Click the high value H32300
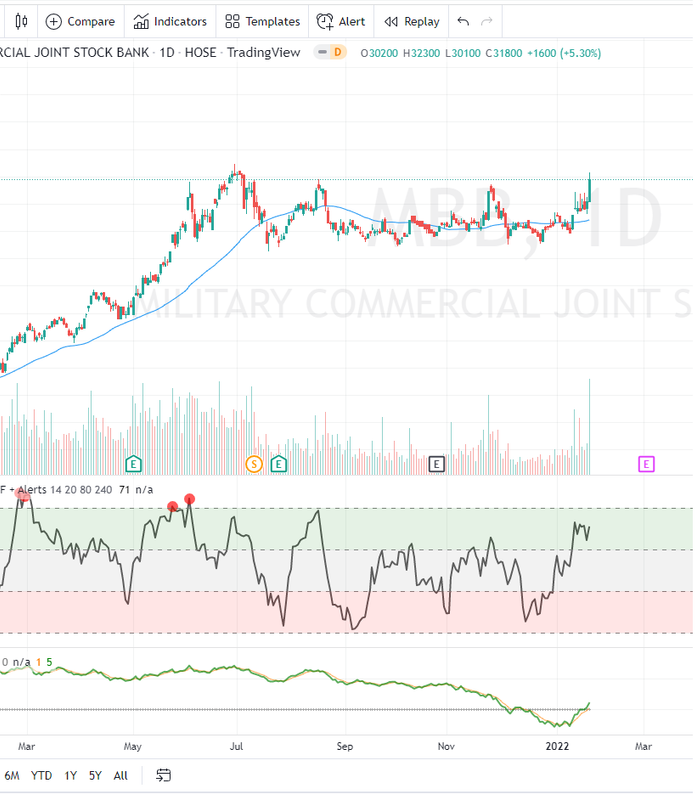 421,53
